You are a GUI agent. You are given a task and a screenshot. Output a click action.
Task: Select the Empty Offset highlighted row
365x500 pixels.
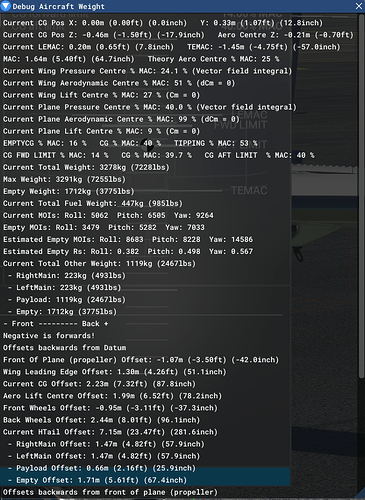pos(145,480)
